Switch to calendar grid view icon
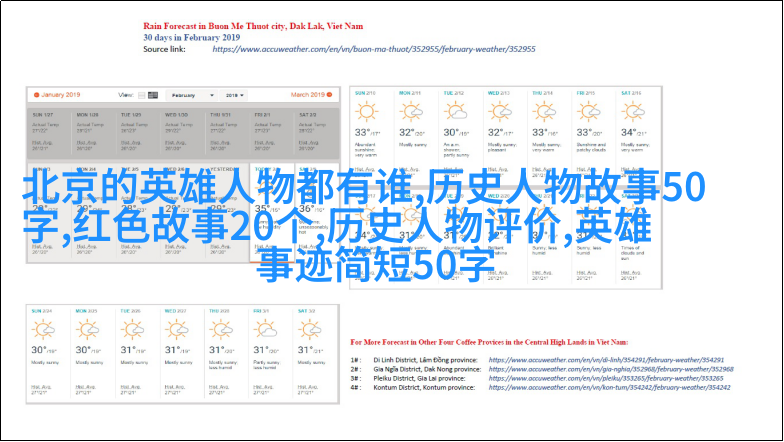Viewport: 784px width, 442px height. [153, 95]
